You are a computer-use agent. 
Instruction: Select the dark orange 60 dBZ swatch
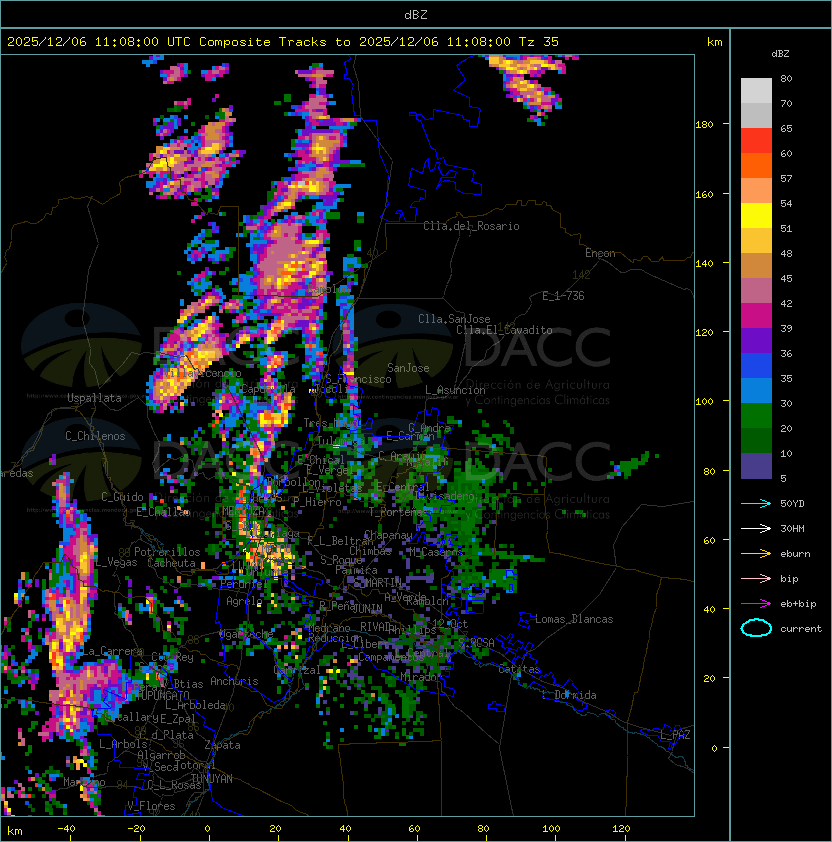click(756, 165)
